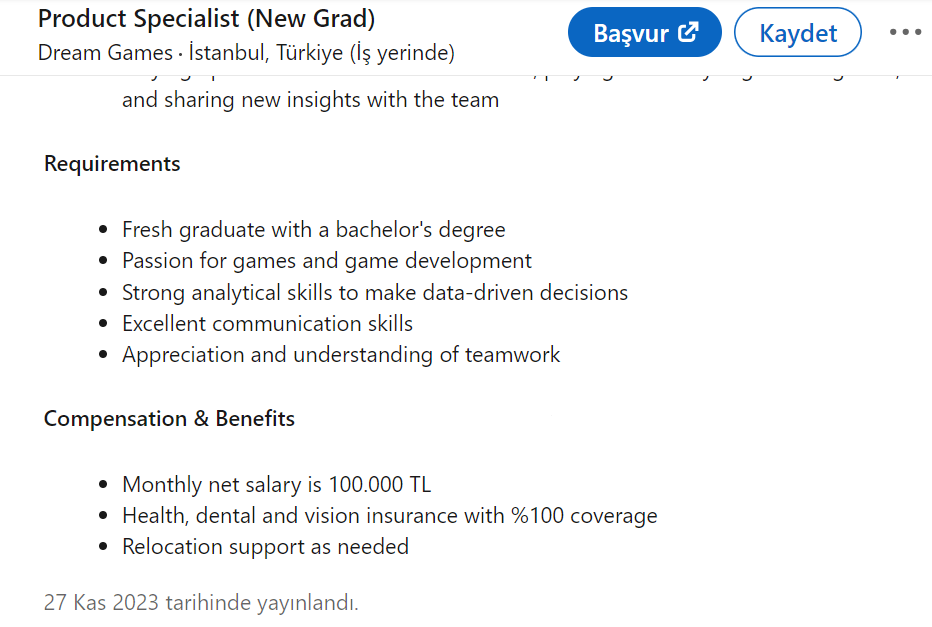
Task: Click the Strong analytical skills requirement line
Action: click(x=375, y=292)
